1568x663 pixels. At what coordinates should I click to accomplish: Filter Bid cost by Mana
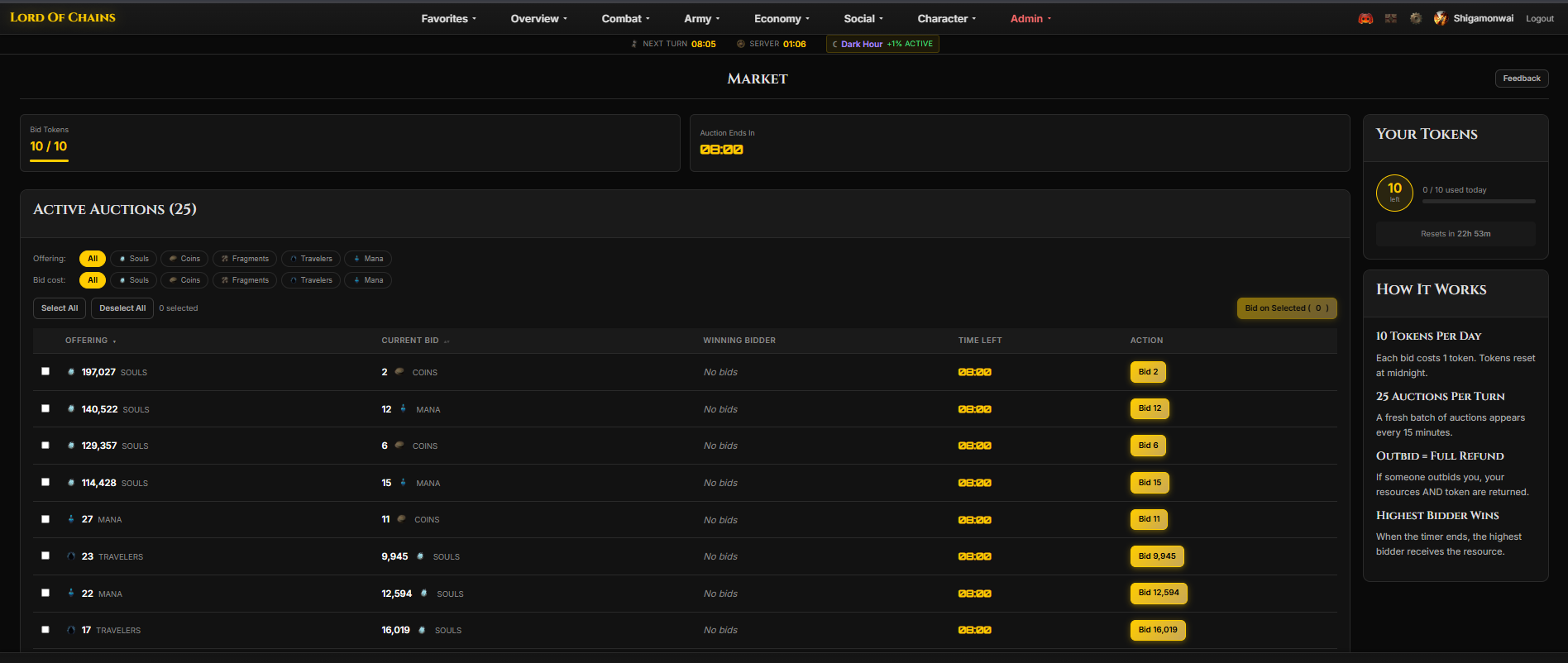click(x=368, y=280)
